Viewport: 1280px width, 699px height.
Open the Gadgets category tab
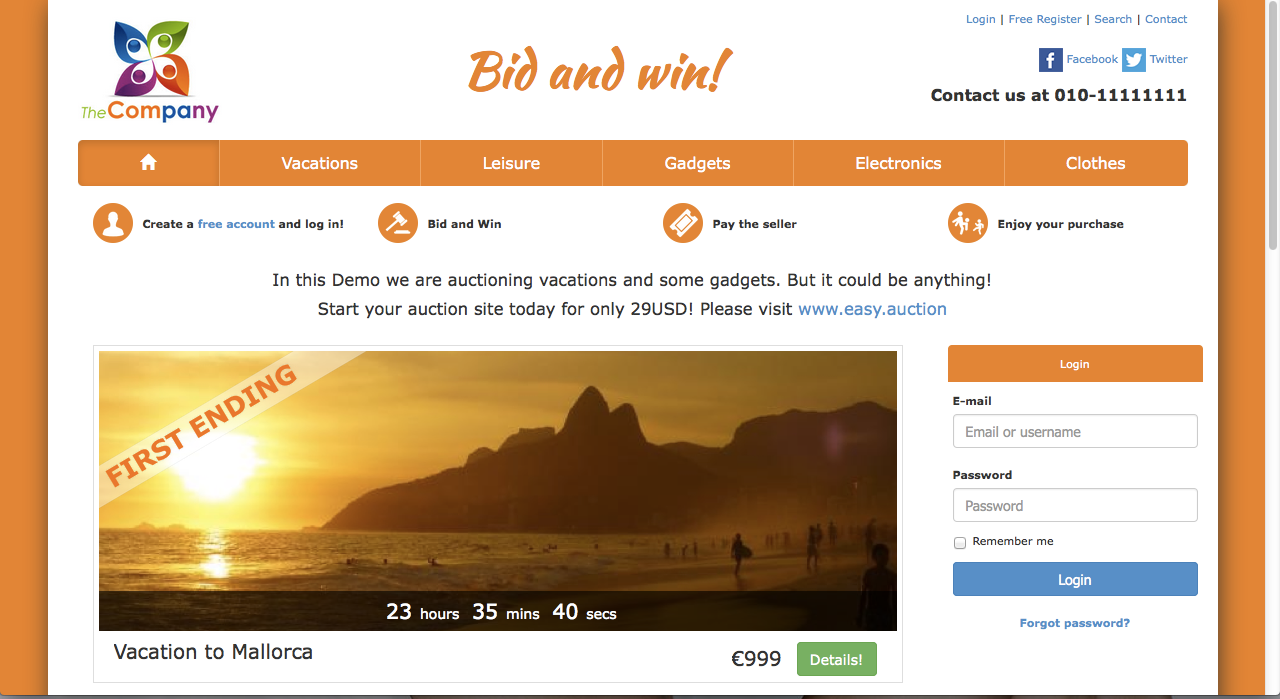tap(697, 163)
